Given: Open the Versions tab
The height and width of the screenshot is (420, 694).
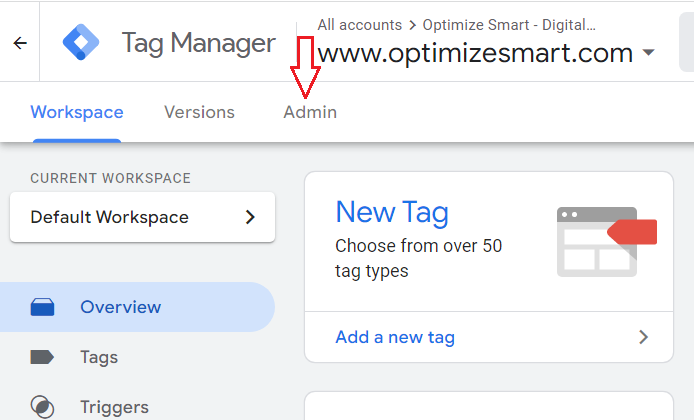Looking at the screenshot, I should [199, 112].
